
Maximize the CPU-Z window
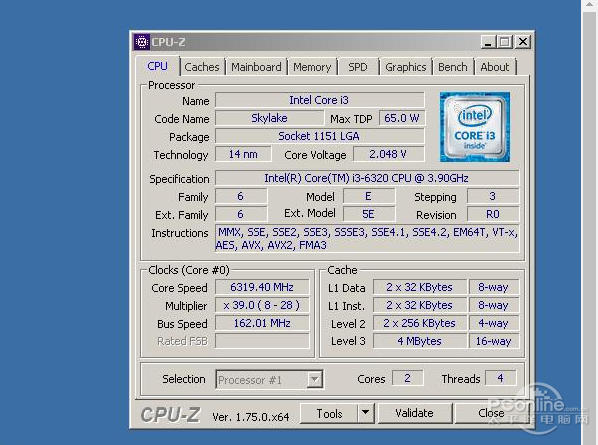(x=505, y=42)
